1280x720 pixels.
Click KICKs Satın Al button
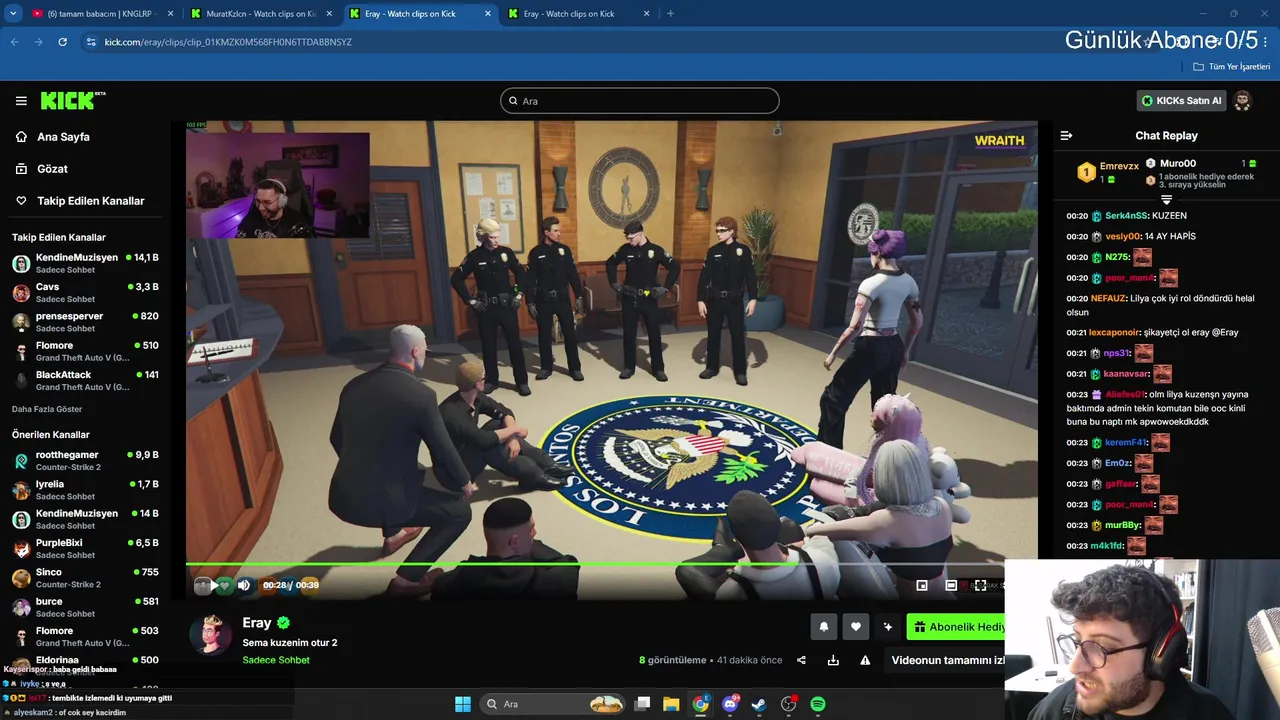[x=1181, y=101]
